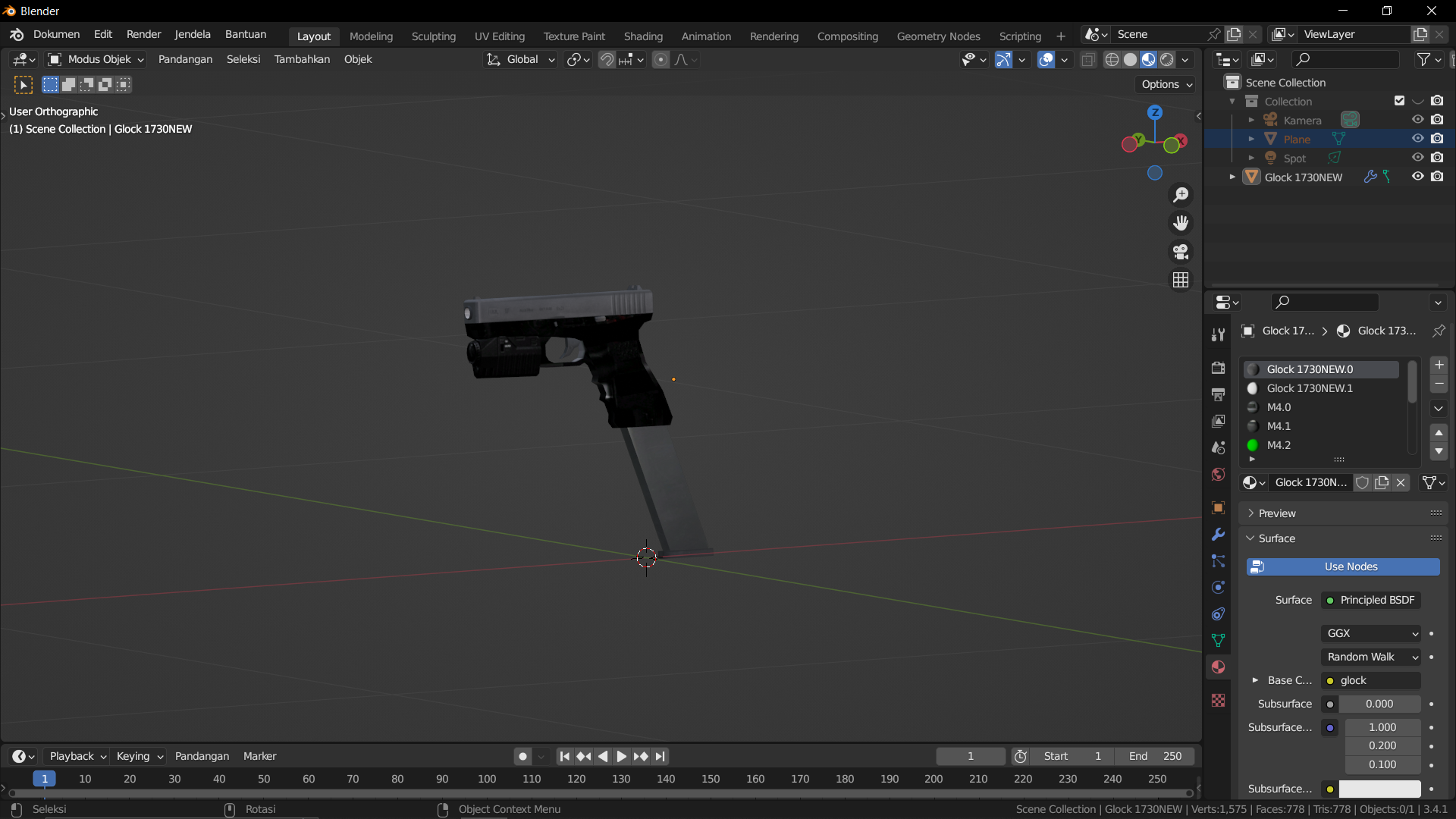Hide the Kamera object in viewport

pyautogui.click(x=1417, y=120)
